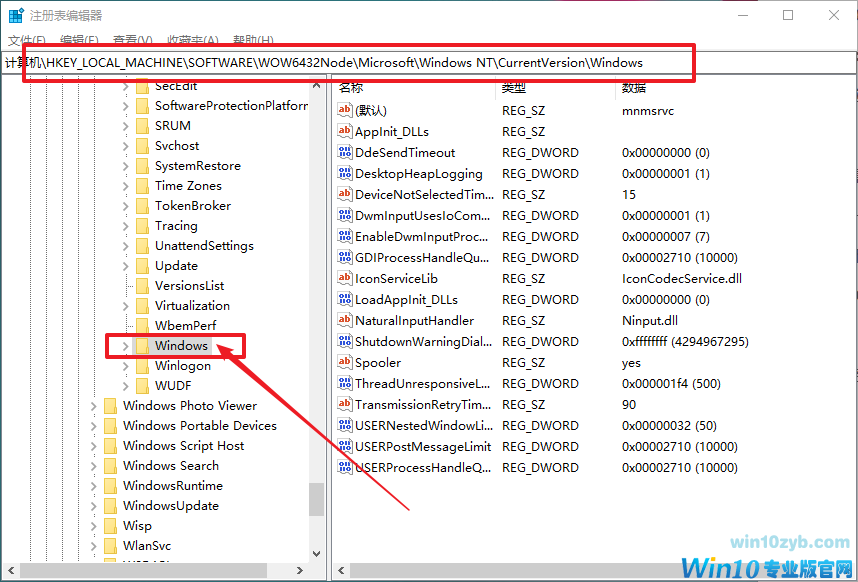Viewport: 858px width, 582px height.
Task: Expand the WlanSvc key
Action: (x=94, y=546)
